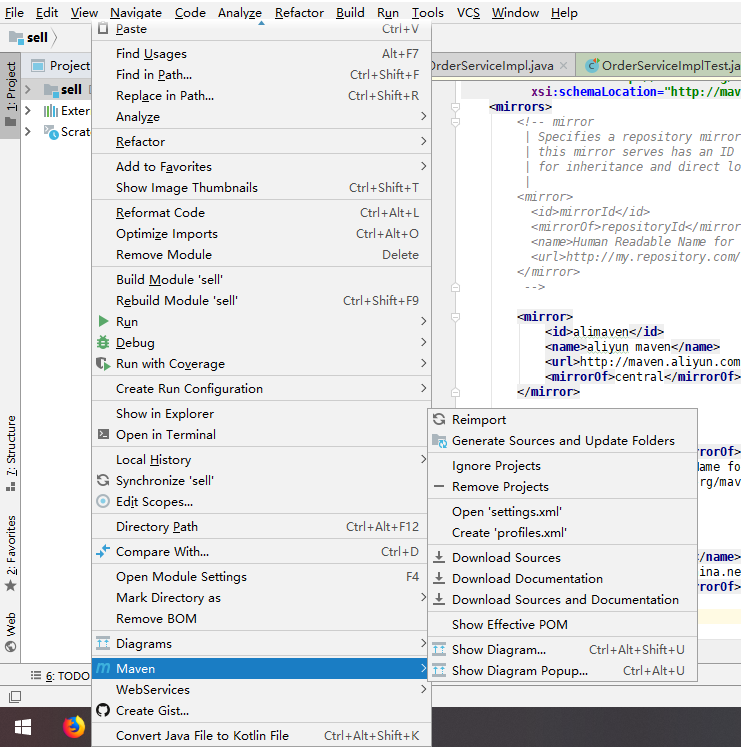Expand the External Libraries tree node
741x747 pixels.
28,111
